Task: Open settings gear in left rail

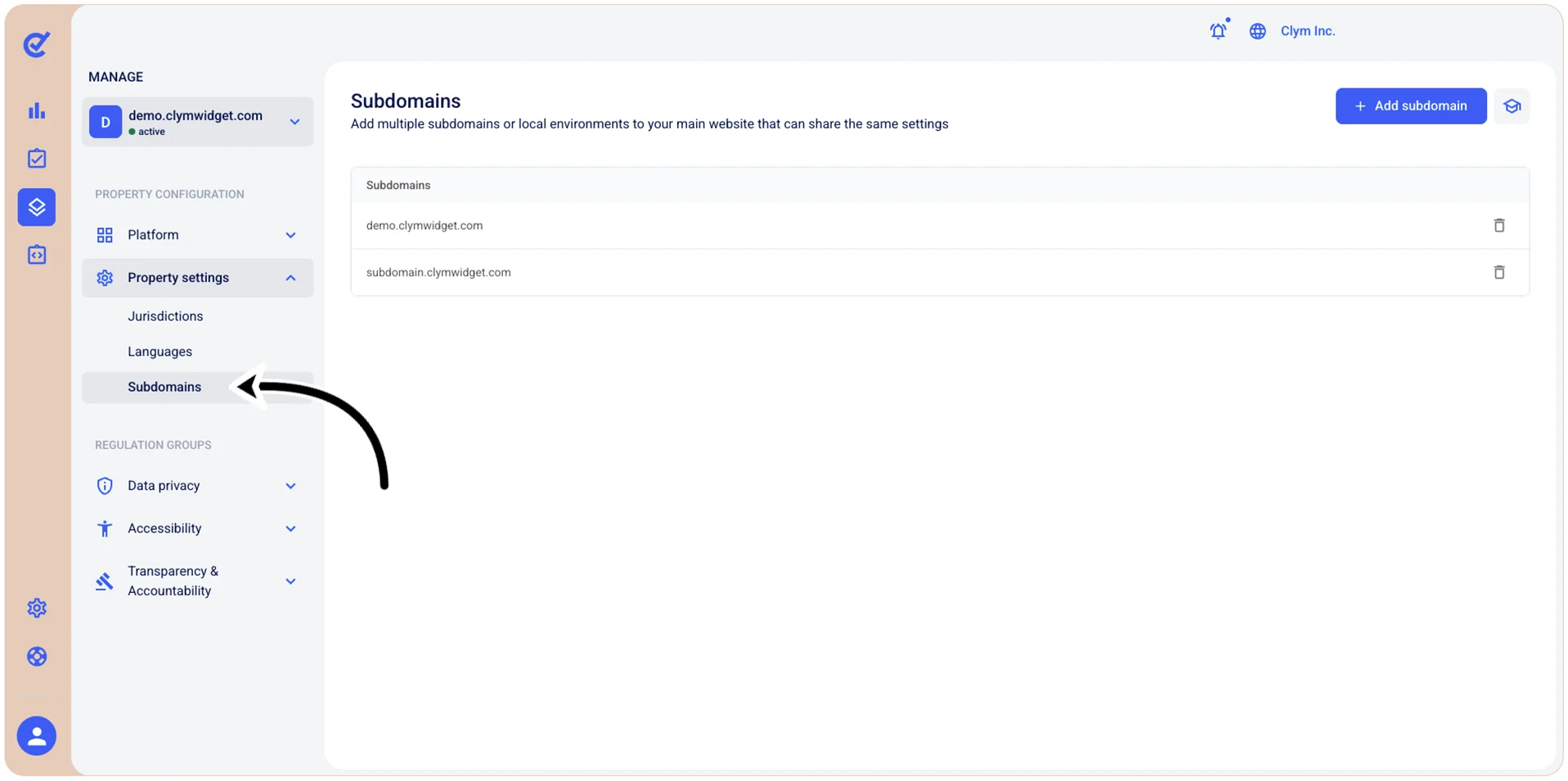Action: (37, 608)
